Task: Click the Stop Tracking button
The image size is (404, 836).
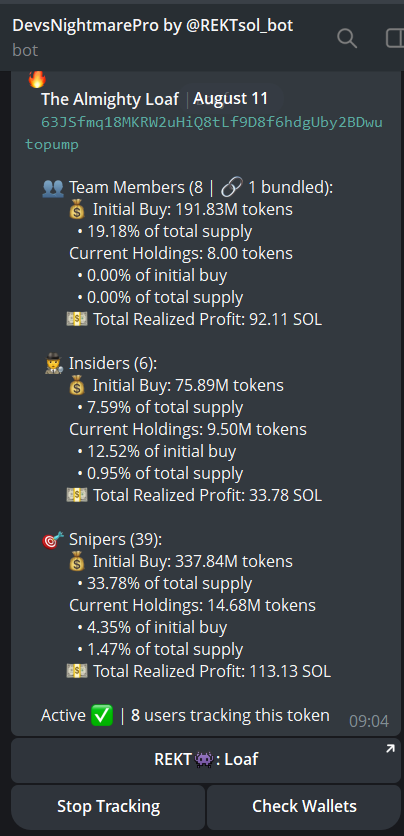Action: tap(108, 806)
